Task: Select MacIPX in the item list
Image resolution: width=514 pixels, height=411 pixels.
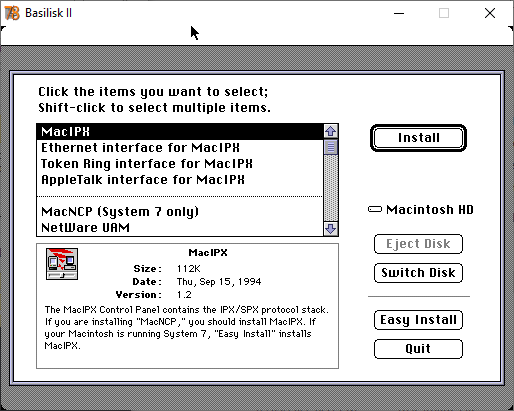Action: [x=180, y=132]
